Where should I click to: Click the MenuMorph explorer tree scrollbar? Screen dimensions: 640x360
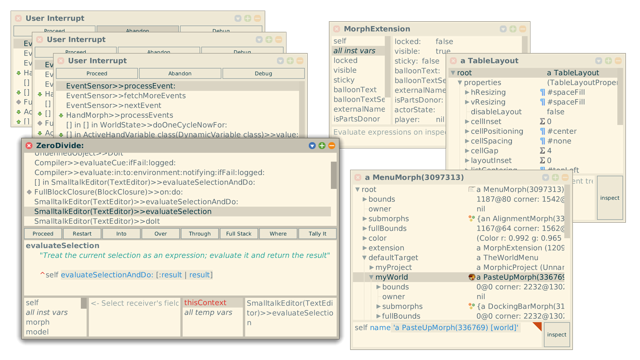coord(567,211)
